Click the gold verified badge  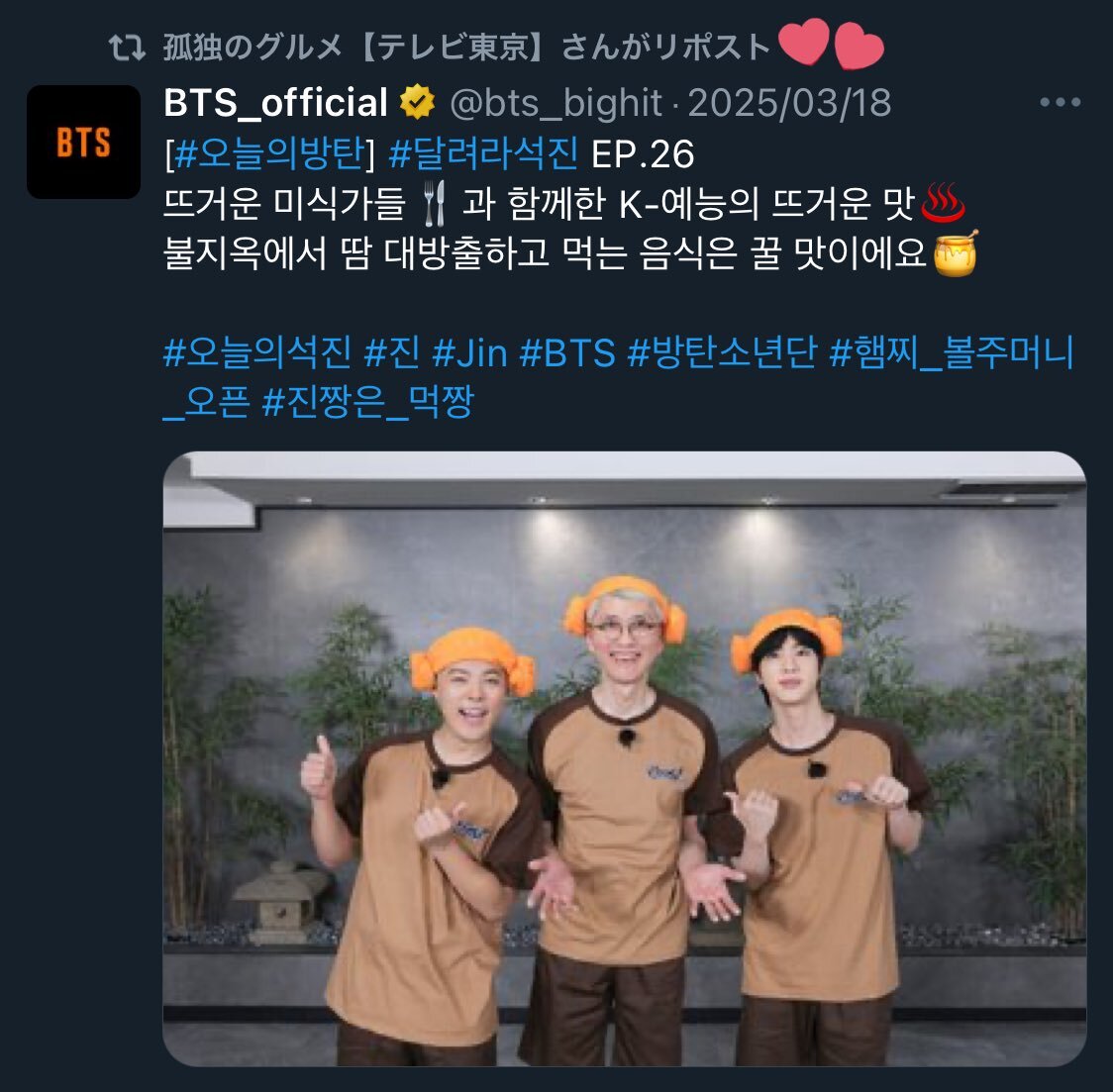(x=418, y=101)
